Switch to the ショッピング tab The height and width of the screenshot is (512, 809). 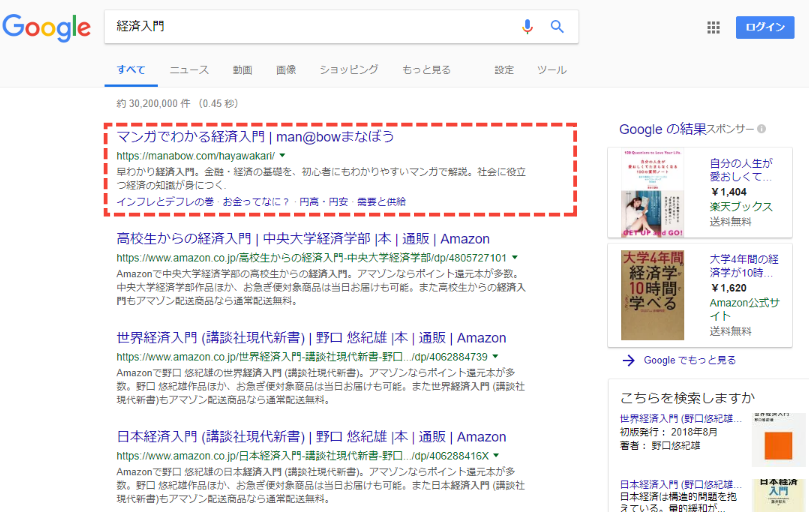349,70
